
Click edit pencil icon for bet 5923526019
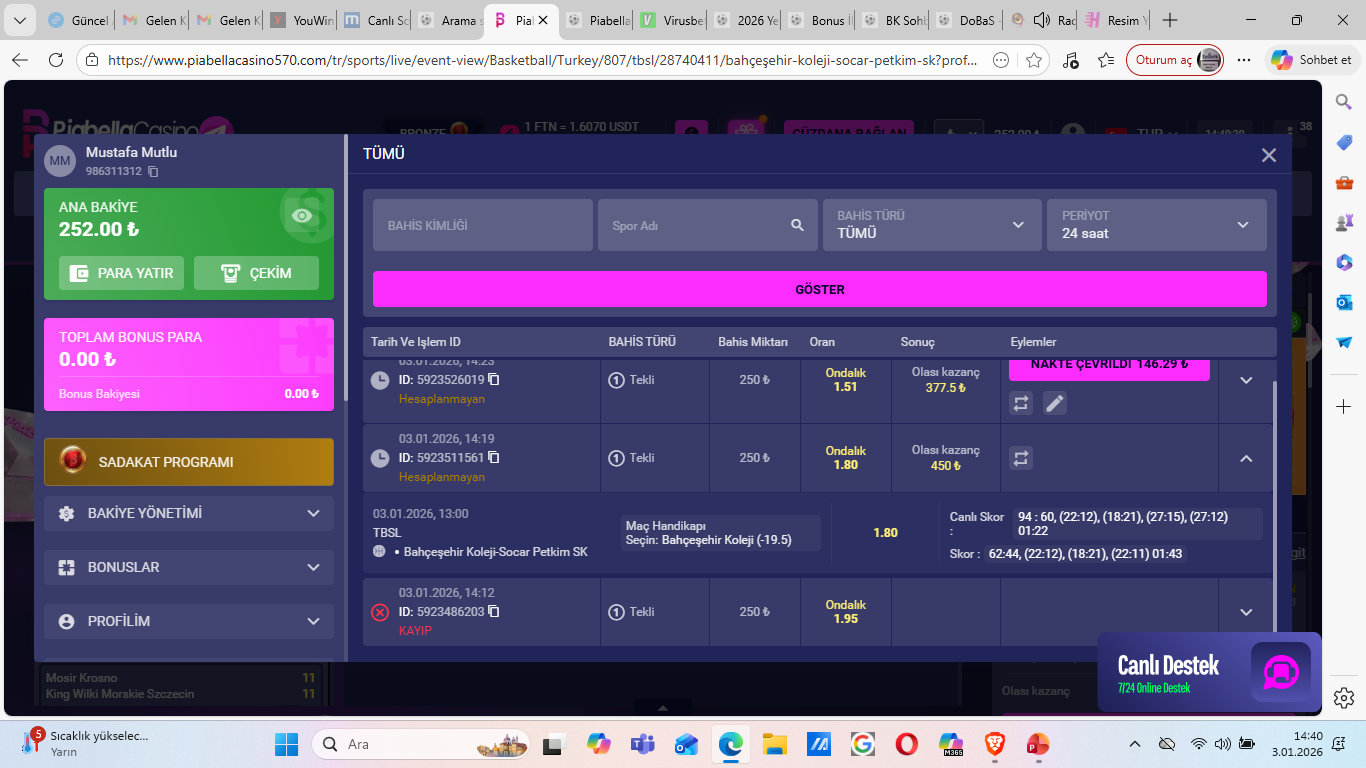[x=1055, y=403]
